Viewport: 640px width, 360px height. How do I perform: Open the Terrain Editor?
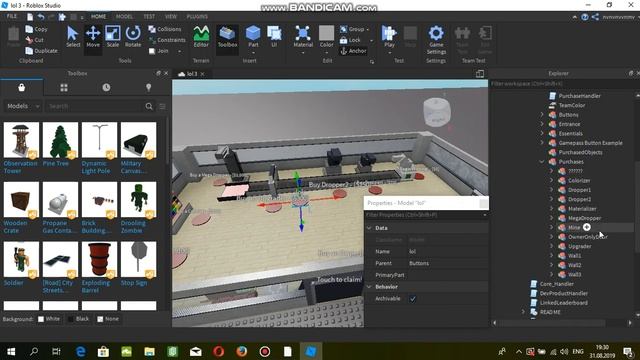pyautogui.click(x=201, y=37)
